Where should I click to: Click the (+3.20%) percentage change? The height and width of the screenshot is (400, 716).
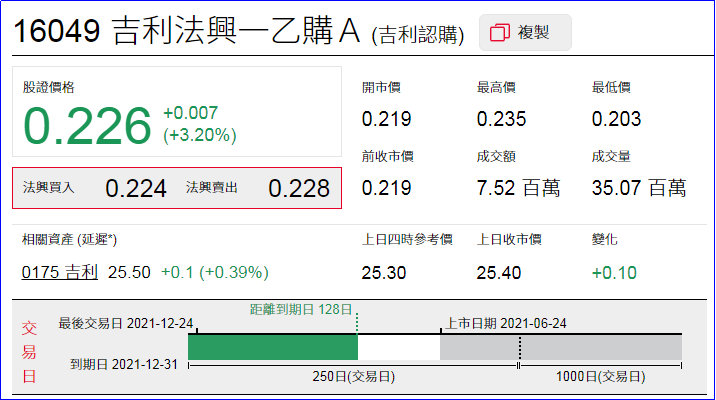[200, 135]
